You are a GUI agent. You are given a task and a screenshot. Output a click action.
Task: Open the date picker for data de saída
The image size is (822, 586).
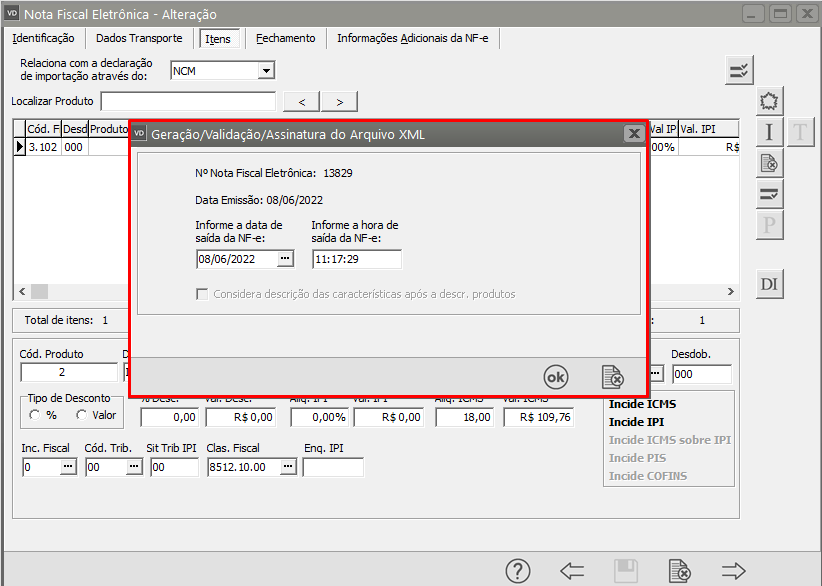(x=285, y=259)
